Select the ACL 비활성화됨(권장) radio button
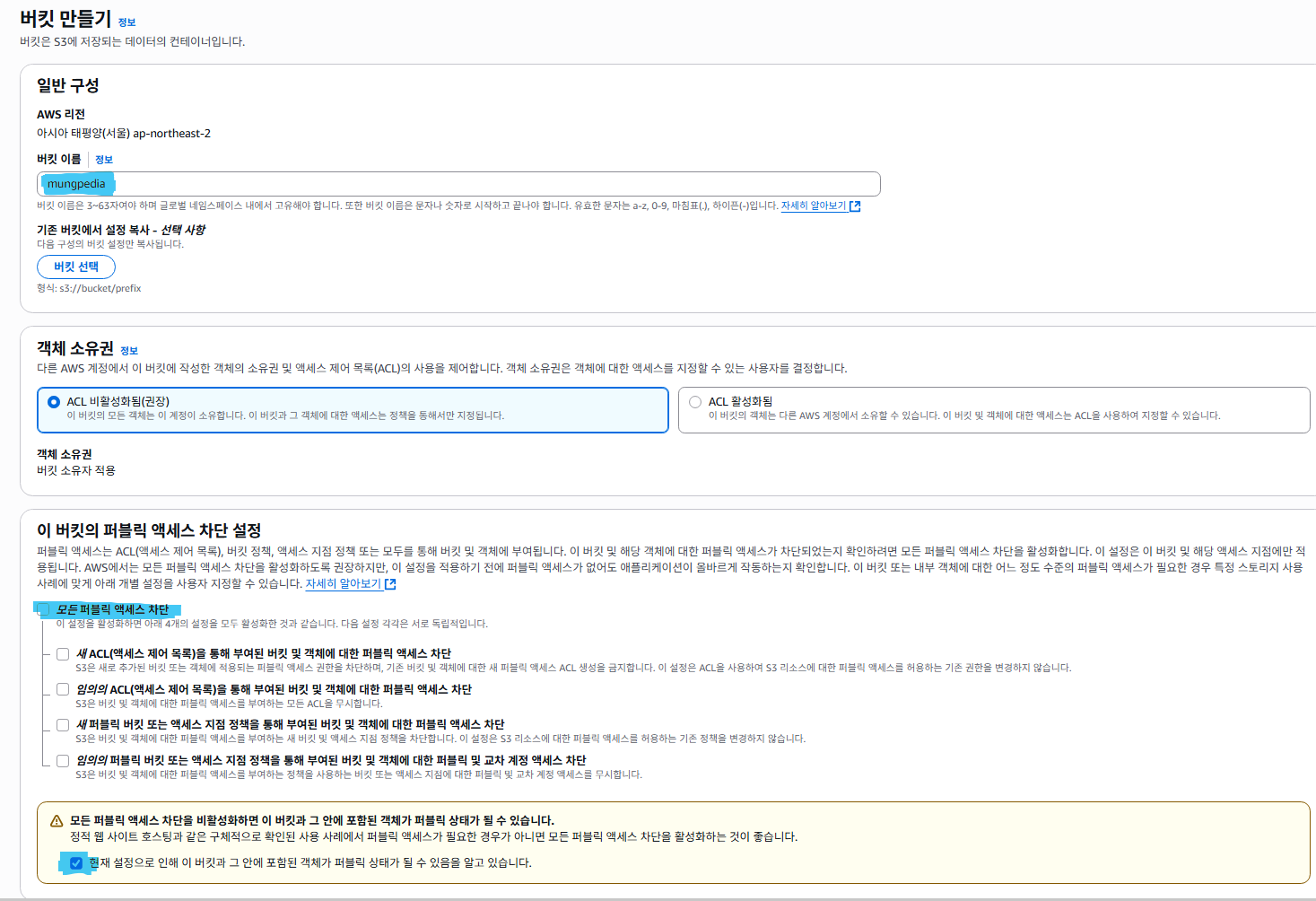The image size is (1316, 901). (x=53, y=401)
